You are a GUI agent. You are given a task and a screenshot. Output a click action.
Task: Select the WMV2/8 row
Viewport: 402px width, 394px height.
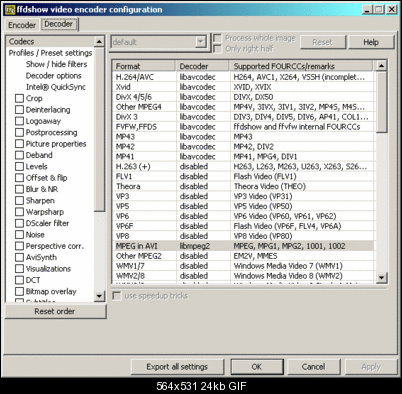coord(243,276)
